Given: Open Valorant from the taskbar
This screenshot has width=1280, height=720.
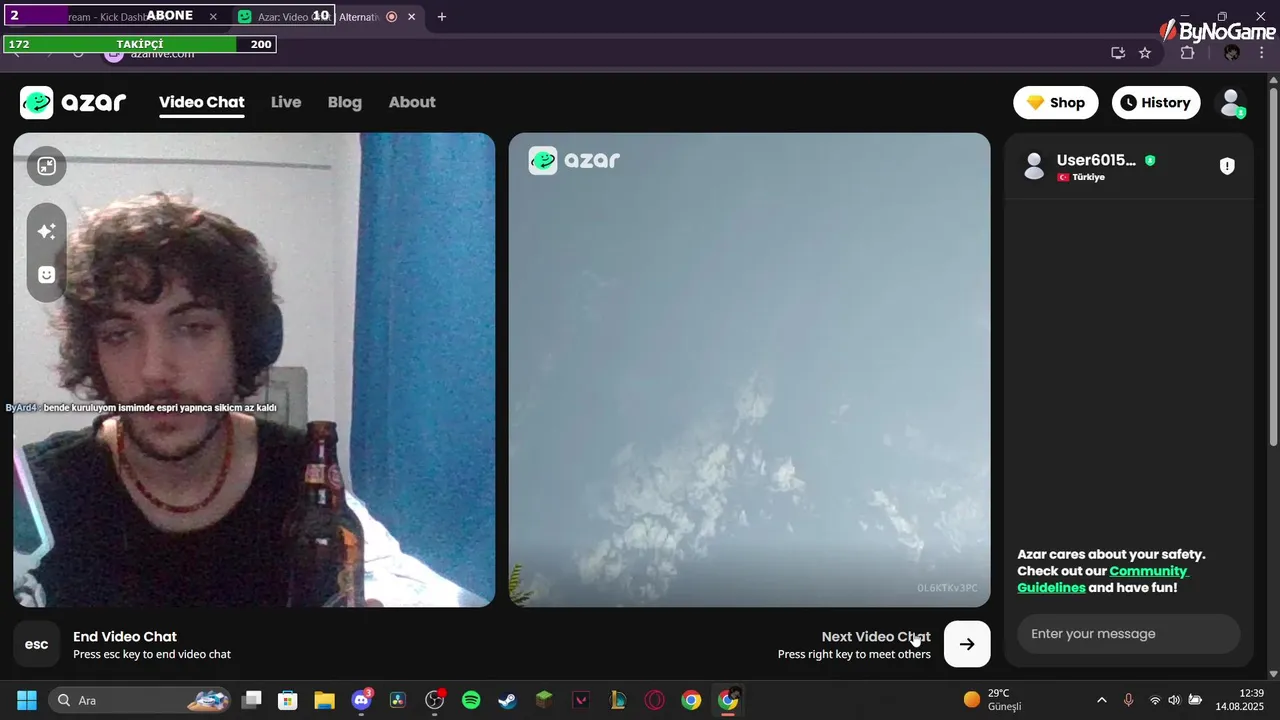Looking at the screenshot, I should pos(581,700).
